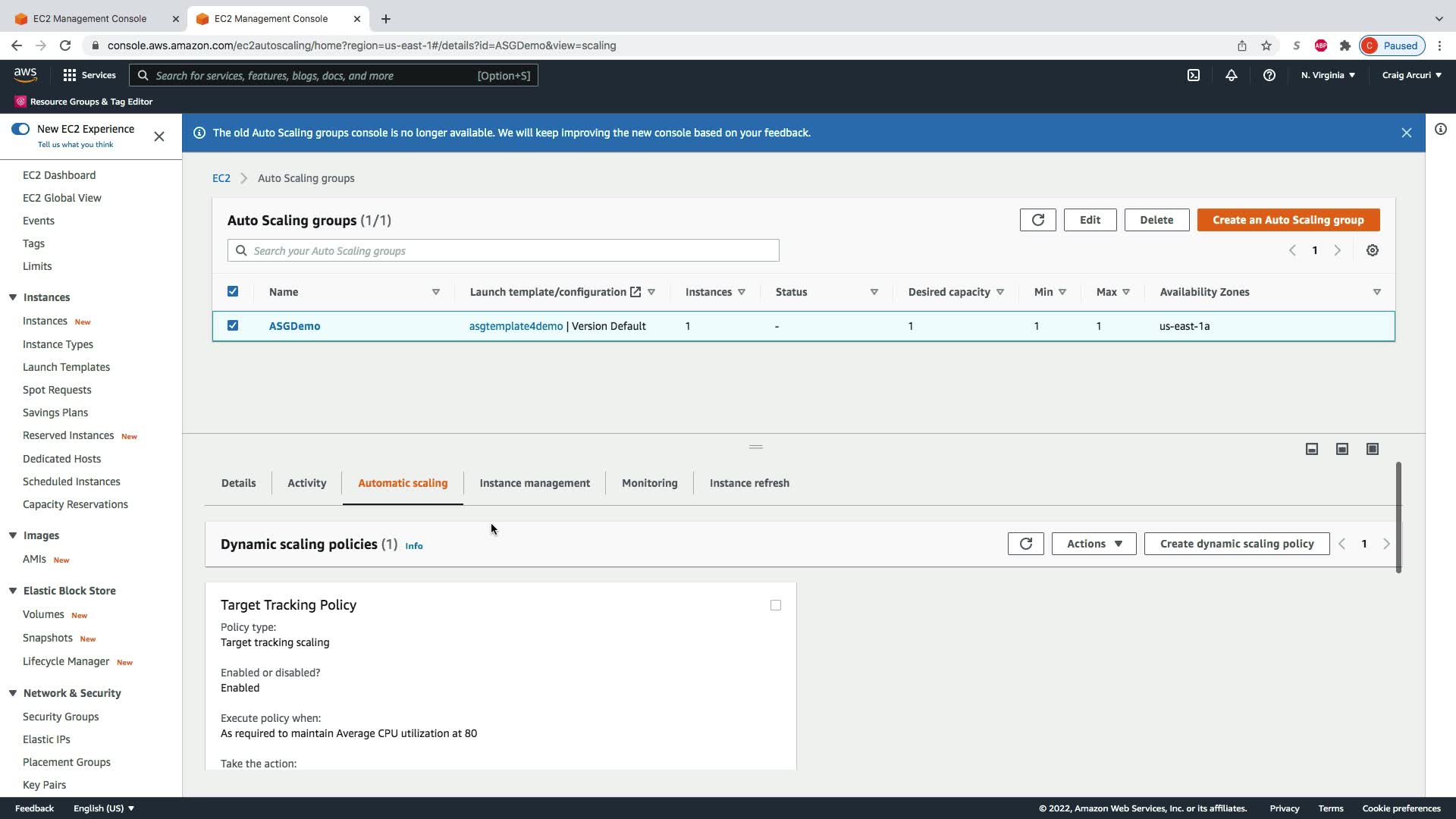Uncheck the ASGDemo row checkbox

pos(233,325)
